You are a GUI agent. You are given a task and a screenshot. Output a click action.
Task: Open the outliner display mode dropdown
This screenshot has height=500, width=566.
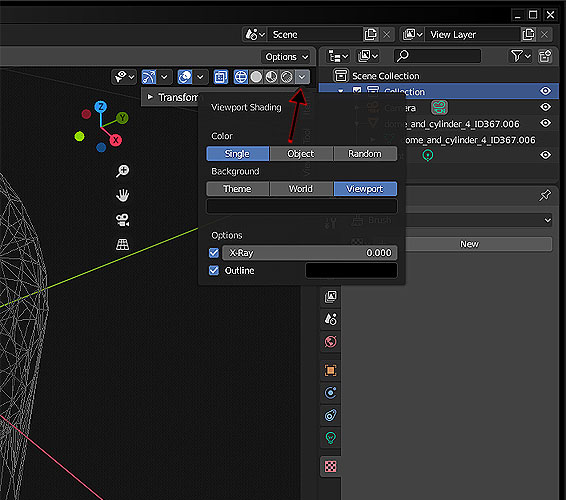point(368,56)
